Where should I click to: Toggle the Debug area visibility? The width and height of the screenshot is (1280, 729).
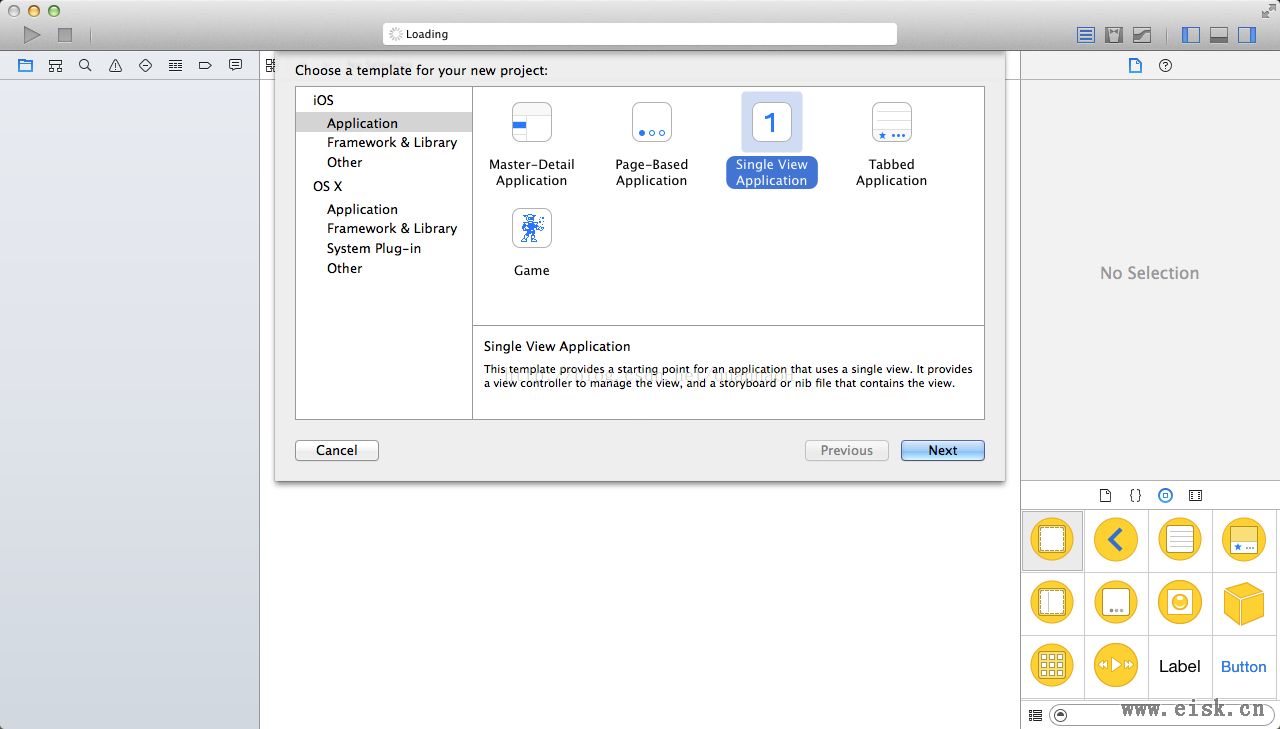1219,35
